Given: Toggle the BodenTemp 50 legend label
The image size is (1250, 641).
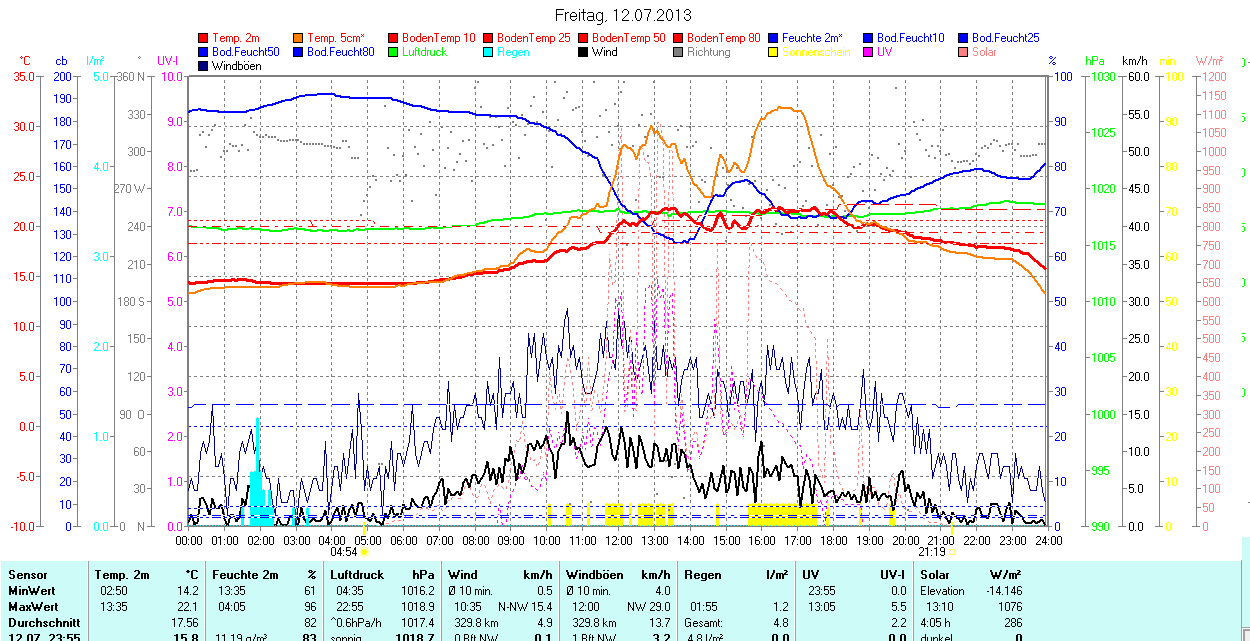Looking at the screenshot, I should (629, 38).
